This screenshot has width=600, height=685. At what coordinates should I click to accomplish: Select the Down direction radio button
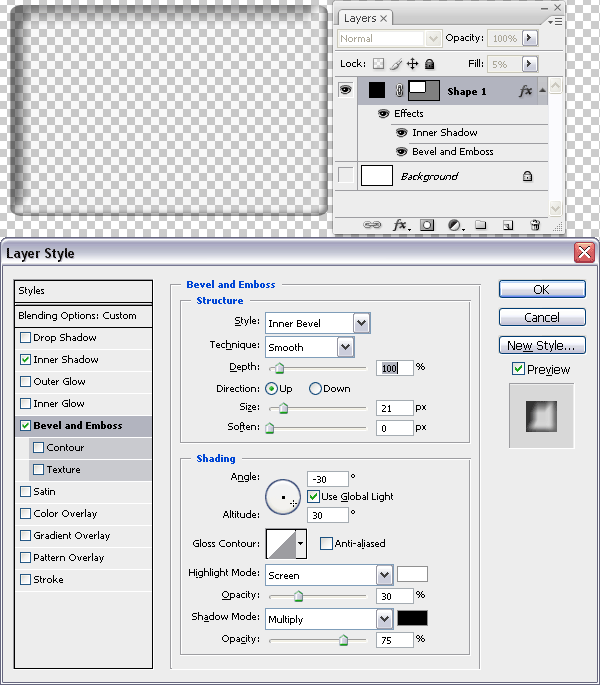click(316, 389)
